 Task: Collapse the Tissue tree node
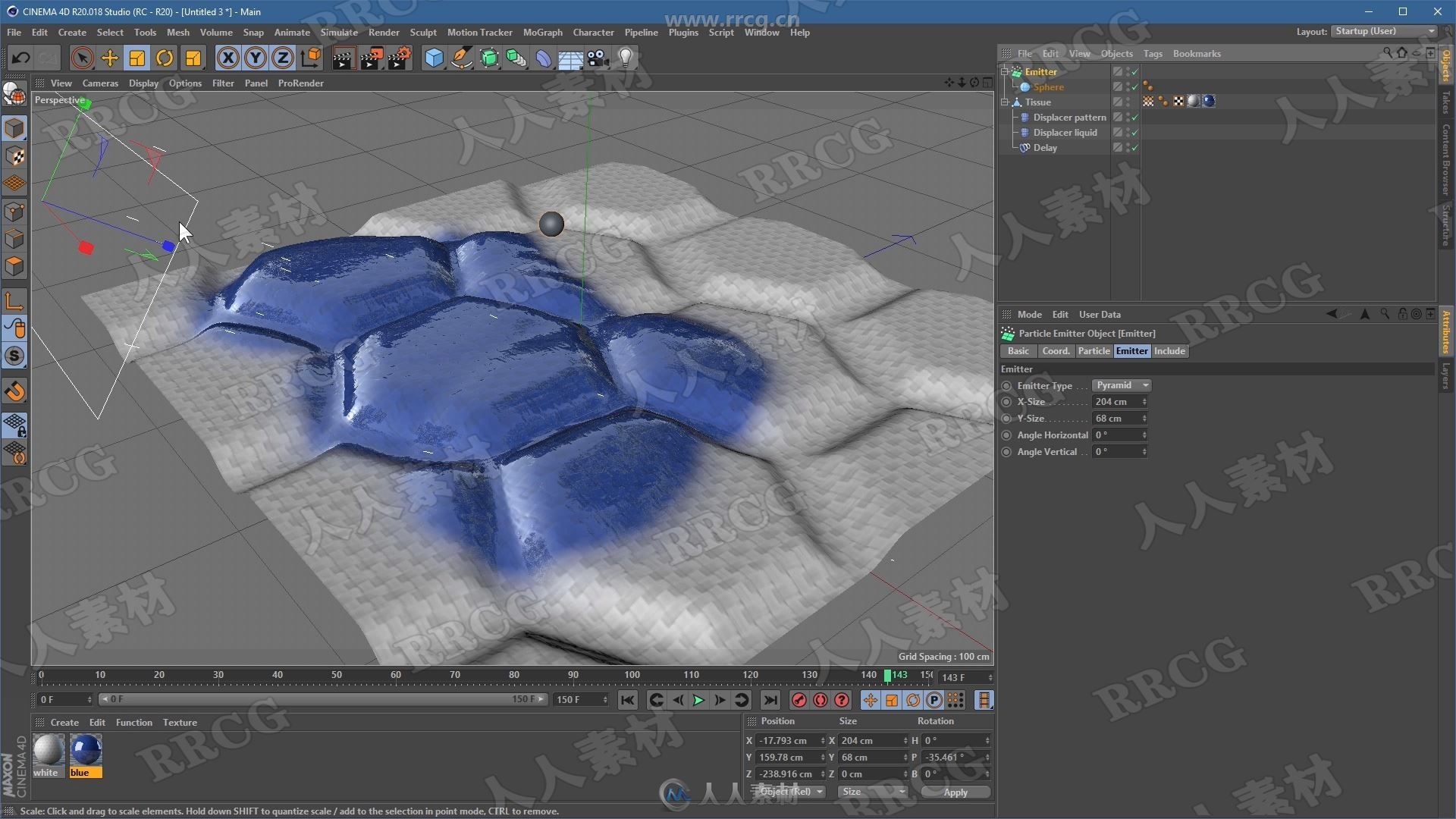click(1005, 102)
